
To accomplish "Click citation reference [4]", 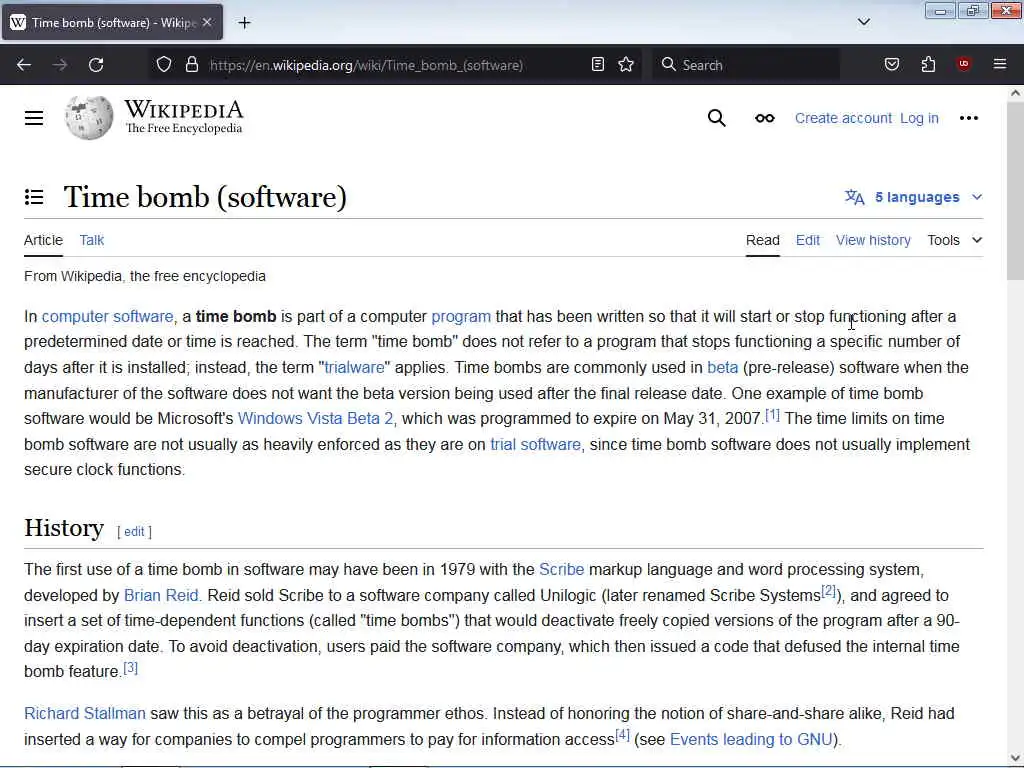I will pos(622,735).
